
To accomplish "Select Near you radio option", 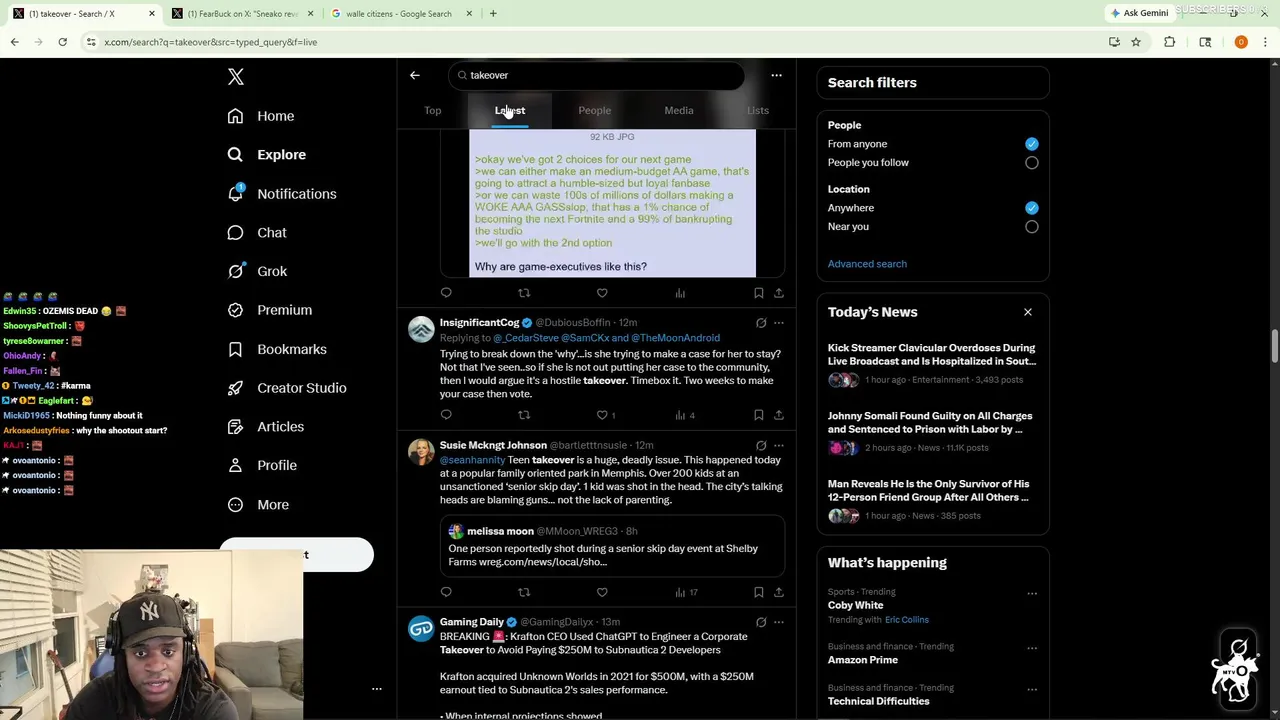I will [x=1032, y=227].
